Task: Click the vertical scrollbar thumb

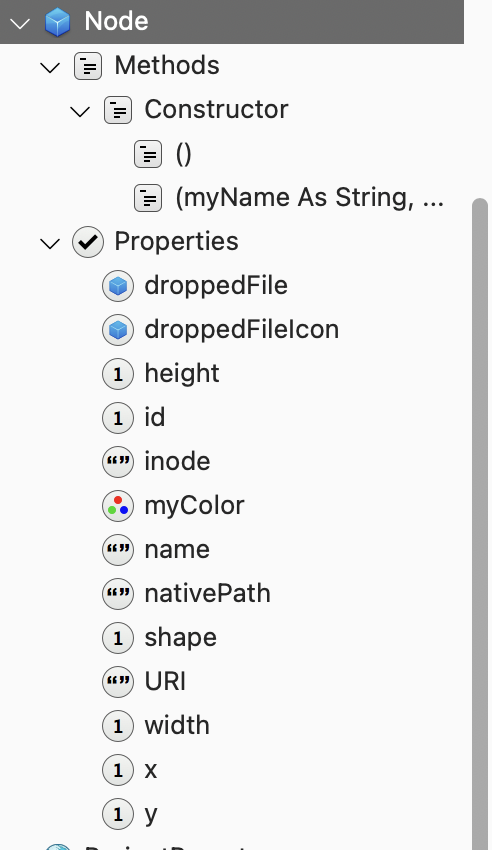Action: (x=480, y=524)
